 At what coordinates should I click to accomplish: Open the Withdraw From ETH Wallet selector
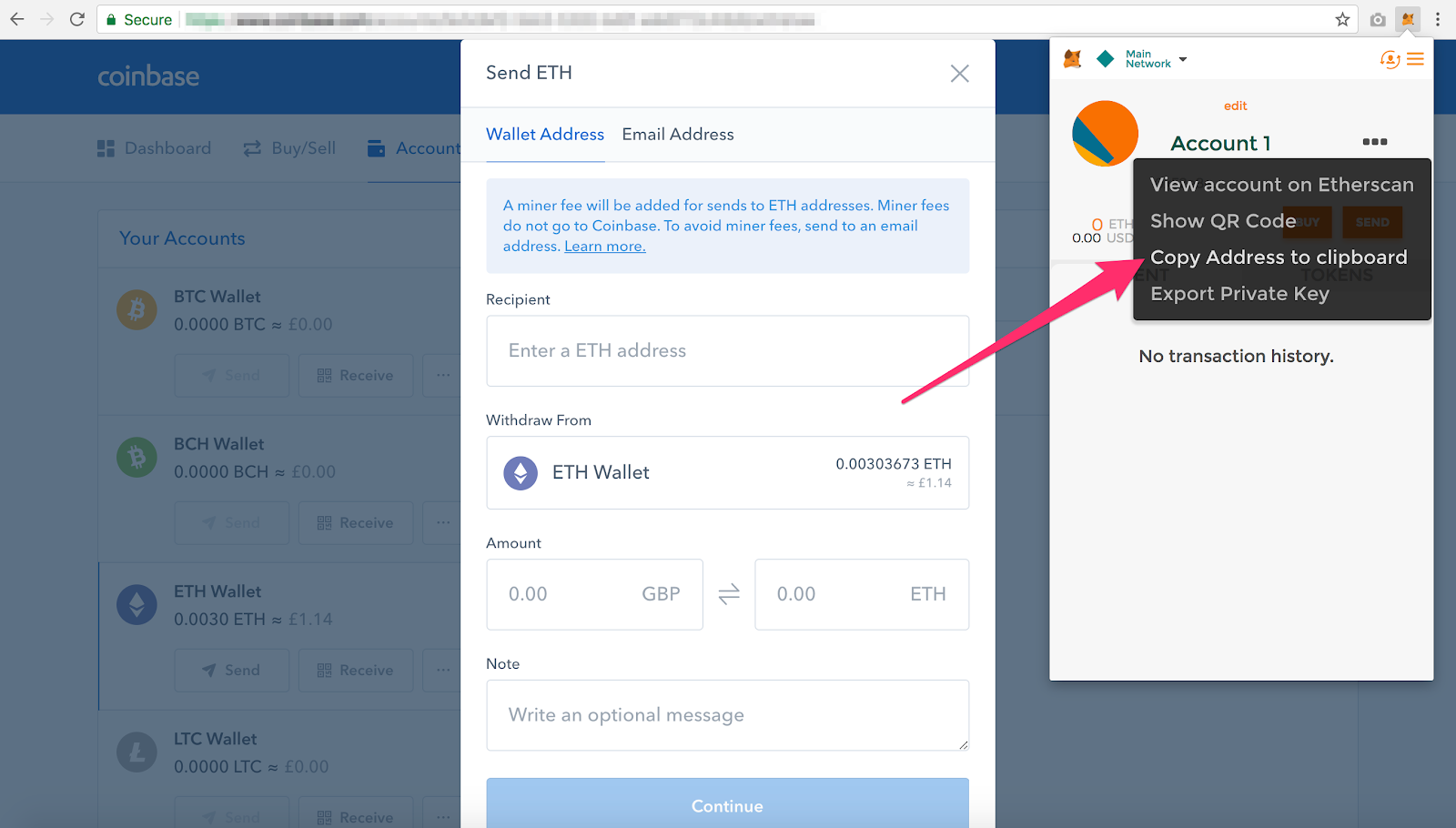click(x=728, y=472)
